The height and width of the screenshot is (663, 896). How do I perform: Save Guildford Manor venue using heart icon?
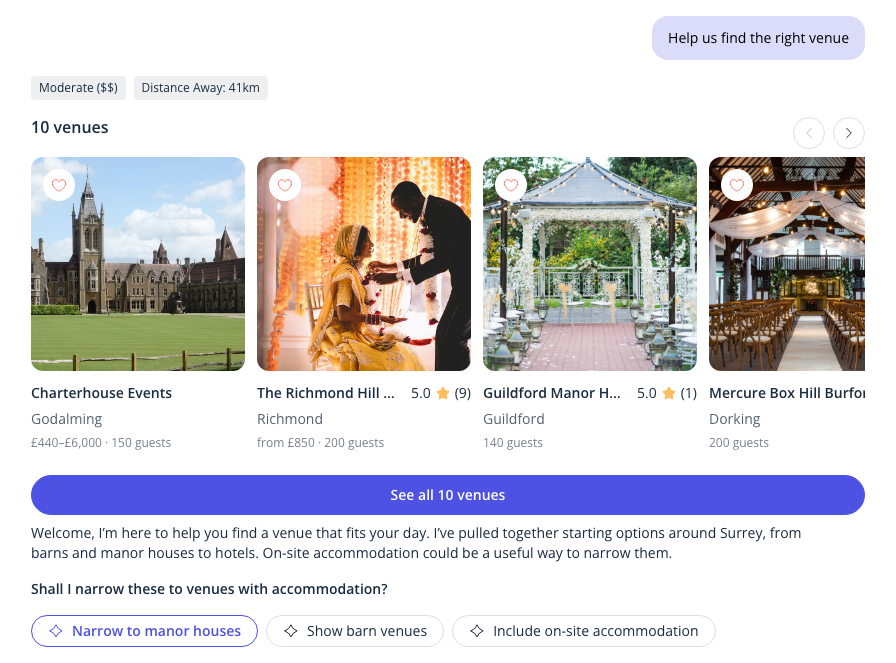511,185
